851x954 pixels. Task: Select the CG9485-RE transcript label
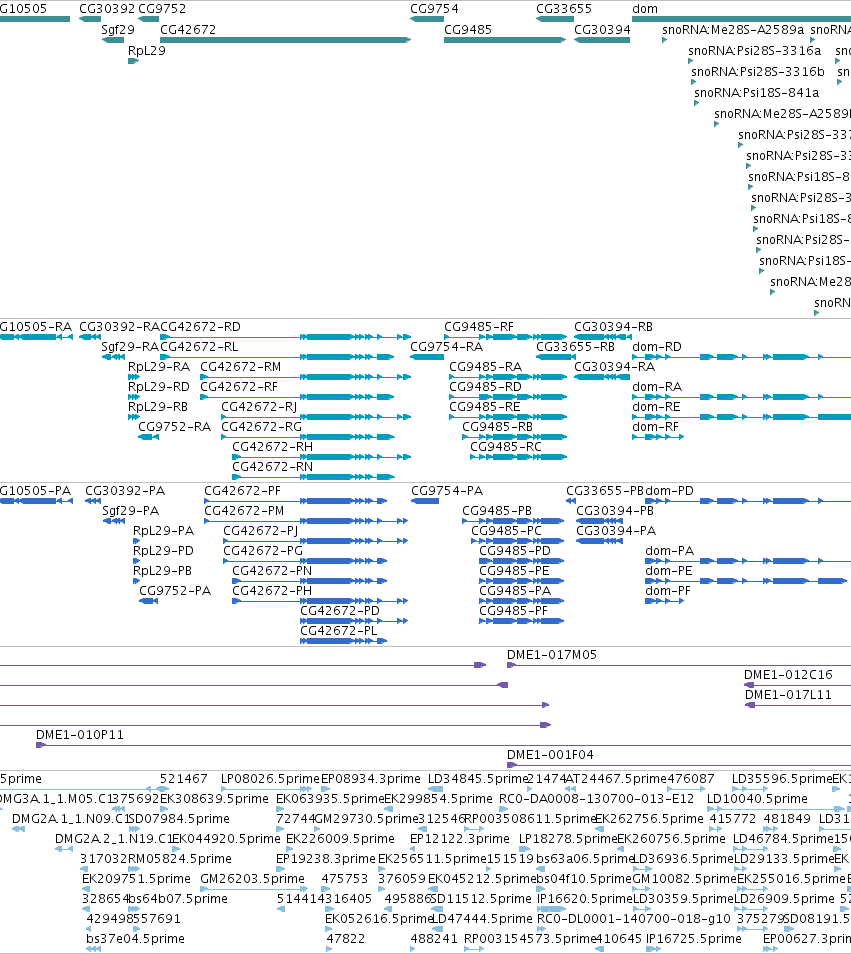[x=485, y=407]
